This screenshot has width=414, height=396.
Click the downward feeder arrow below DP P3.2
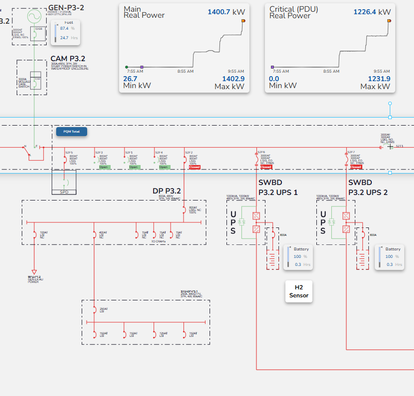click(x=34, y=272)
